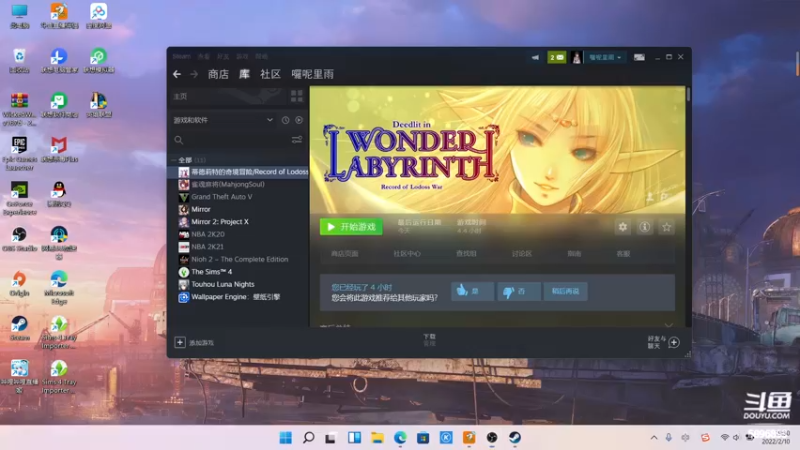Click Steam icon on taskbar

[x=515, y=437]
